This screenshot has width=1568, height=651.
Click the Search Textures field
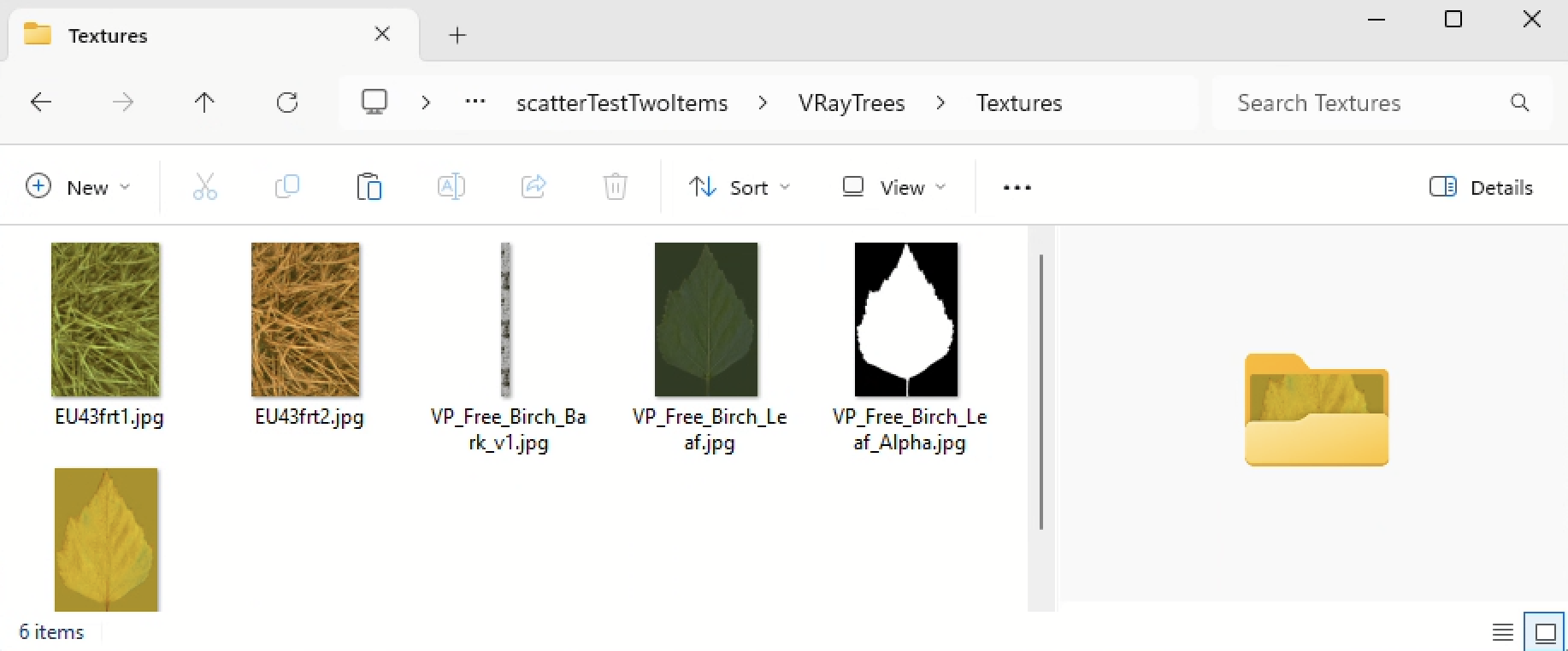pos(1368,103)
